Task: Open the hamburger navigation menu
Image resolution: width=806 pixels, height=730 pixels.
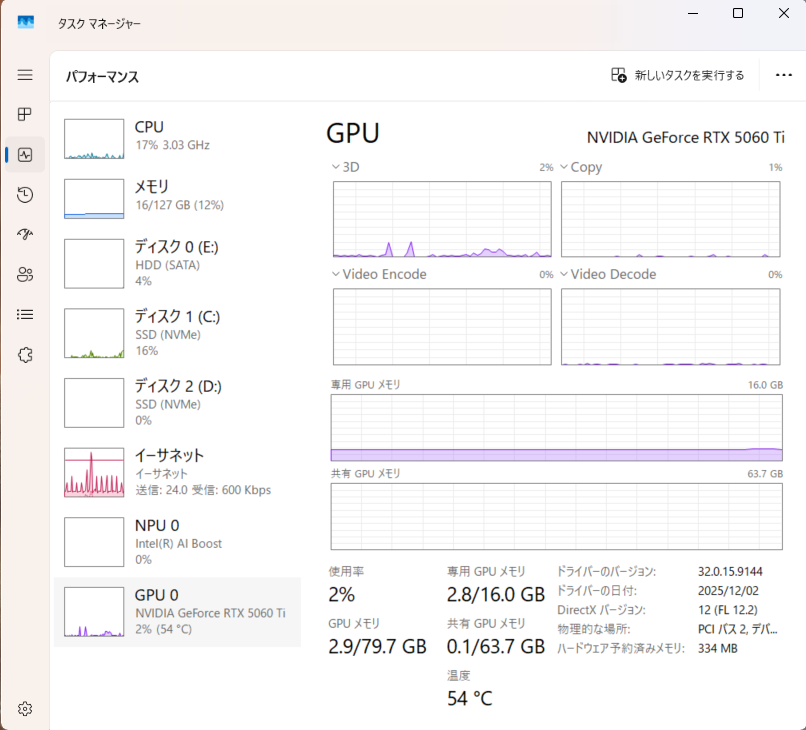Action: [x=25, y=75]
